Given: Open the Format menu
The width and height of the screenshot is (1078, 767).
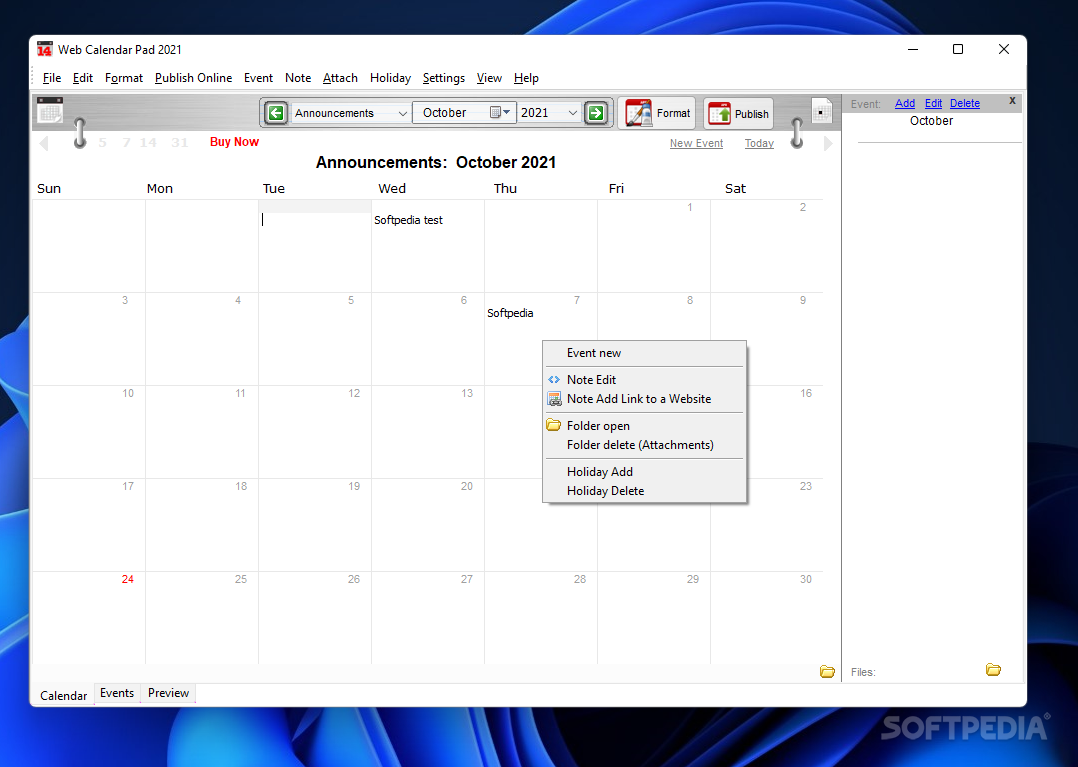Looking at the screenshot, I should click(124, 78).
